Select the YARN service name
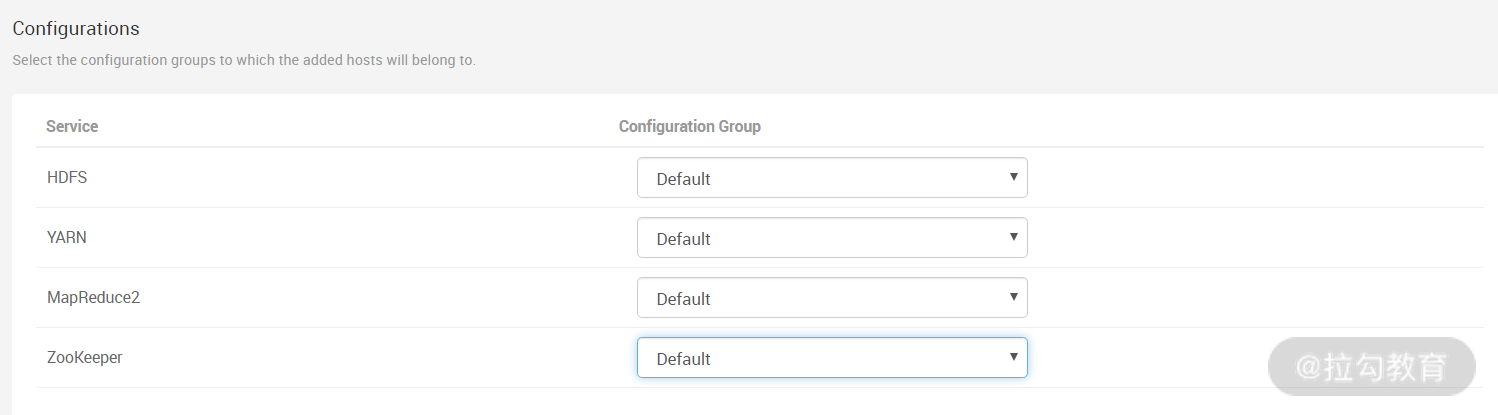This screenshot has width=1498, height=415. (67, 237)
